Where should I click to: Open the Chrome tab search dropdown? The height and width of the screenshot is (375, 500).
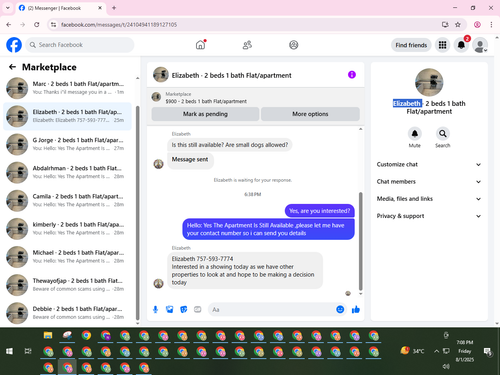[x=8, y=8]
